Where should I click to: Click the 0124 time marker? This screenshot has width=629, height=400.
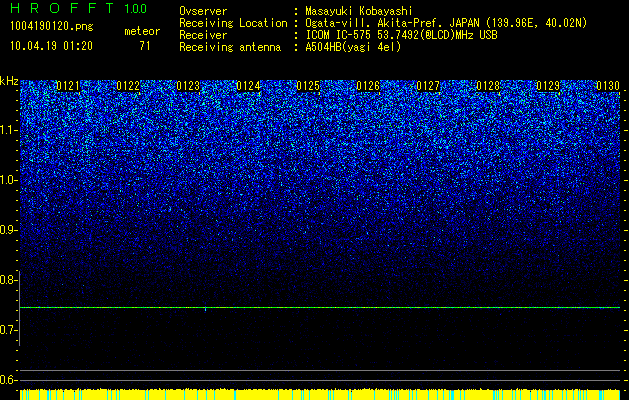point(248,86)
